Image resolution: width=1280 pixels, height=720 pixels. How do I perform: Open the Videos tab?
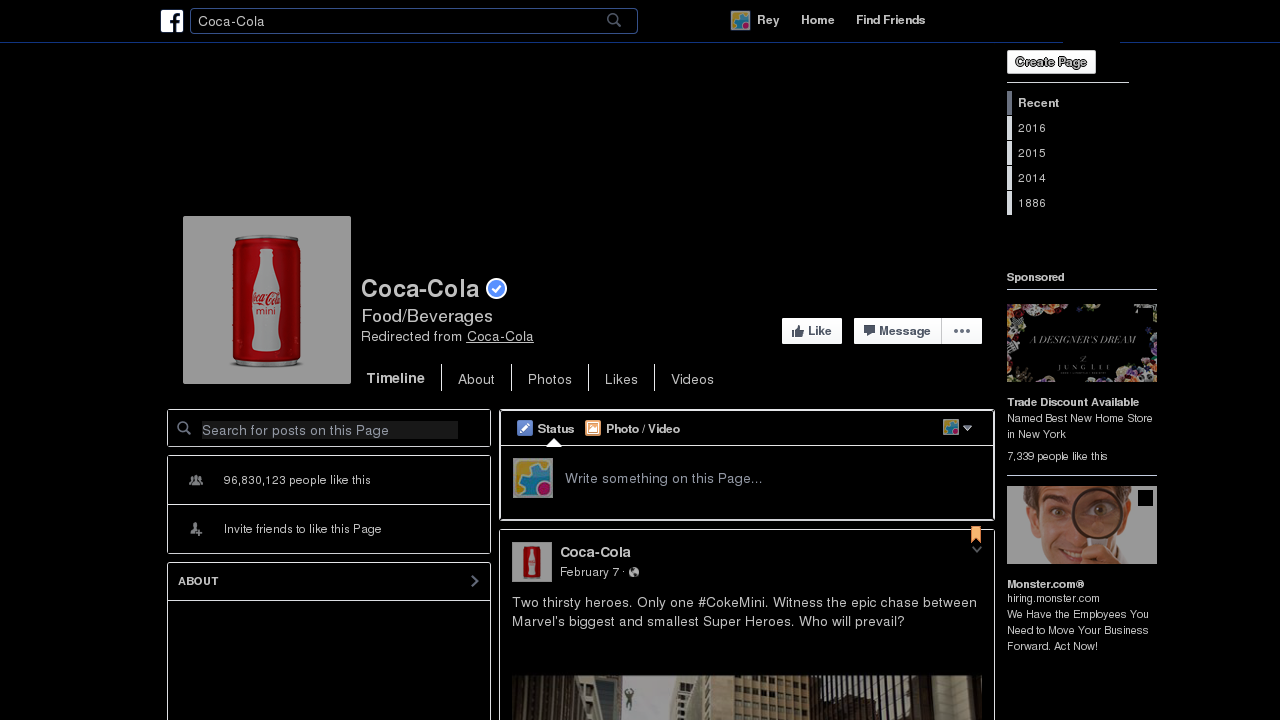[x=692, y=379]
